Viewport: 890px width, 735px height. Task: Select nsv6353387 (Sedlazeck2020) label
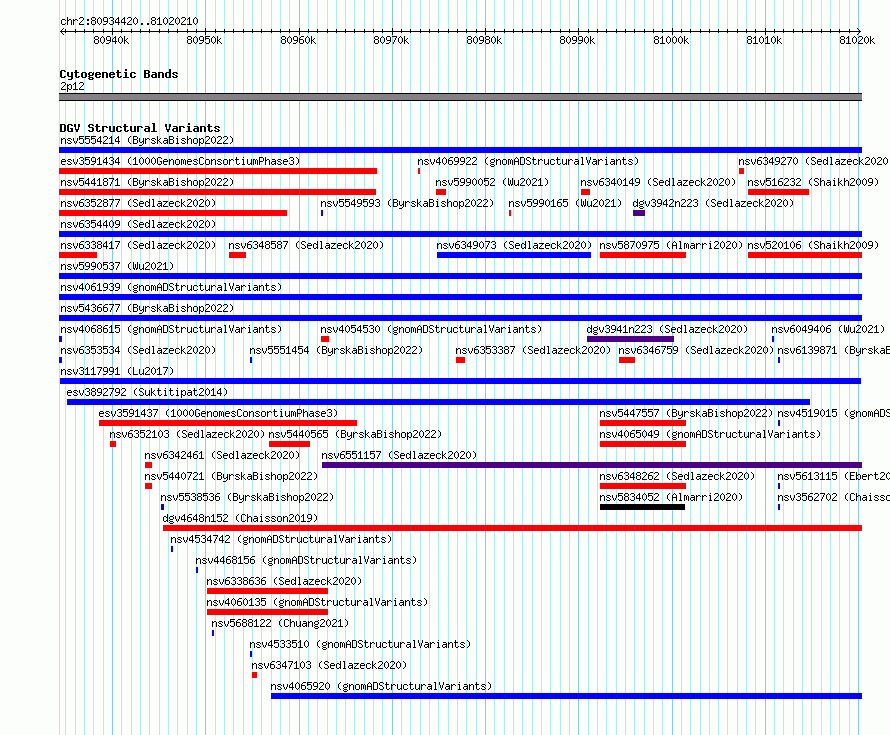point(533,350)
